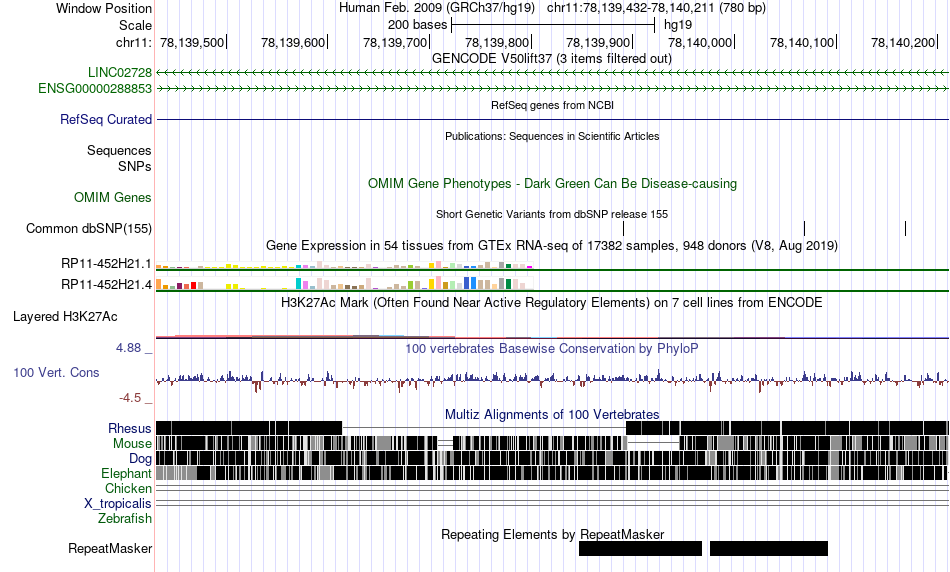Image resolution: width=950 pixels, height=572 pixels.
Task: Click the 100 vertebrates PhyloP conservation title
Action: [552, 348]
